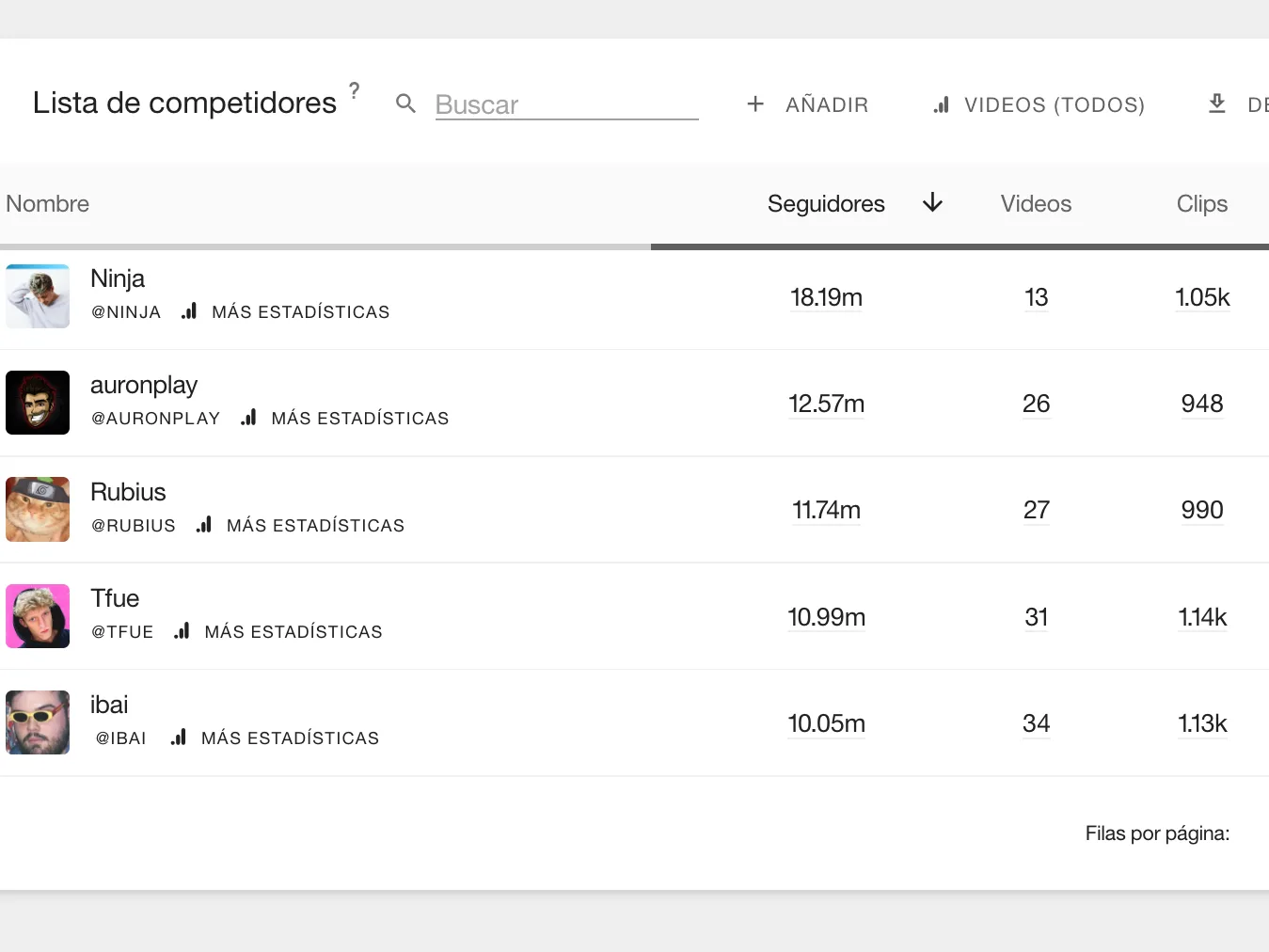Open MÁS ESTADÍSTICAS for Rubius
The height and width of the screenshot is (952, 1269).
(x=315, y=525)
